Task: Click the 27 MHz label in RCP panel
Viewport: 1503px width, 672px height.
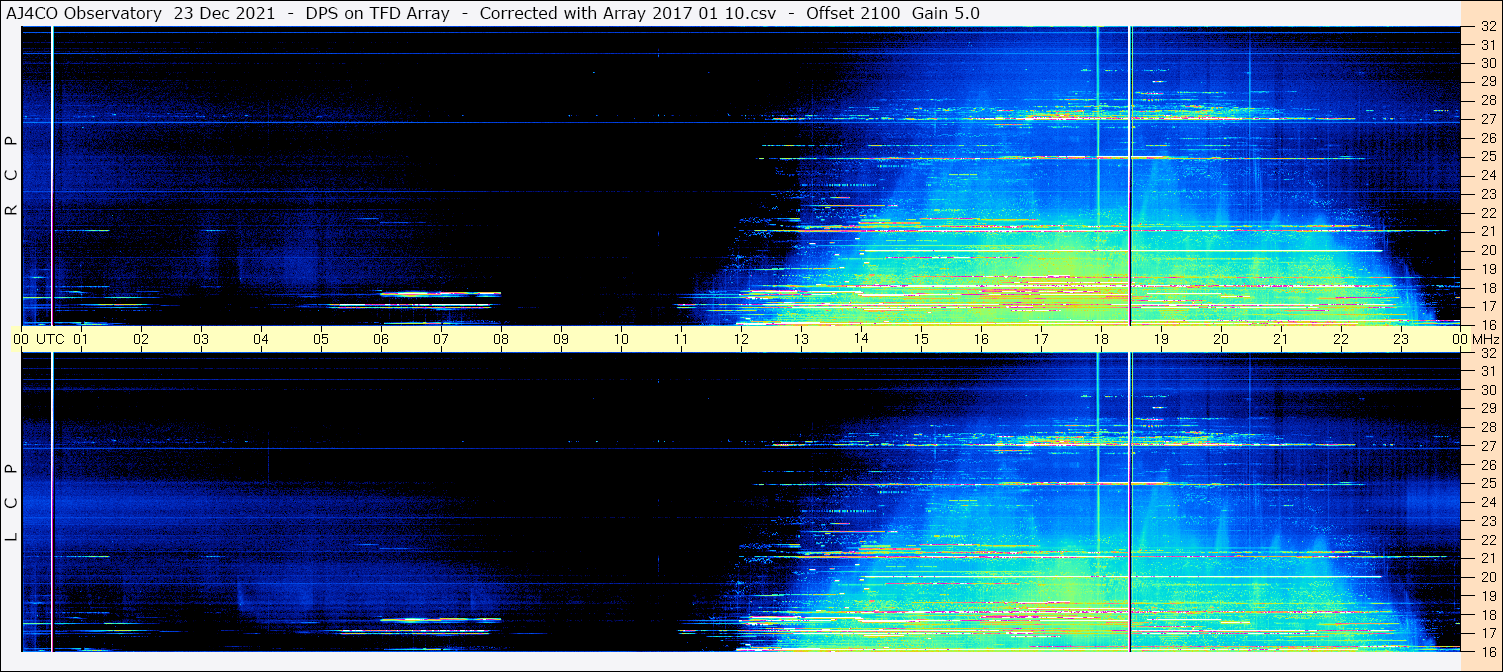Action: coord(1488,119)
